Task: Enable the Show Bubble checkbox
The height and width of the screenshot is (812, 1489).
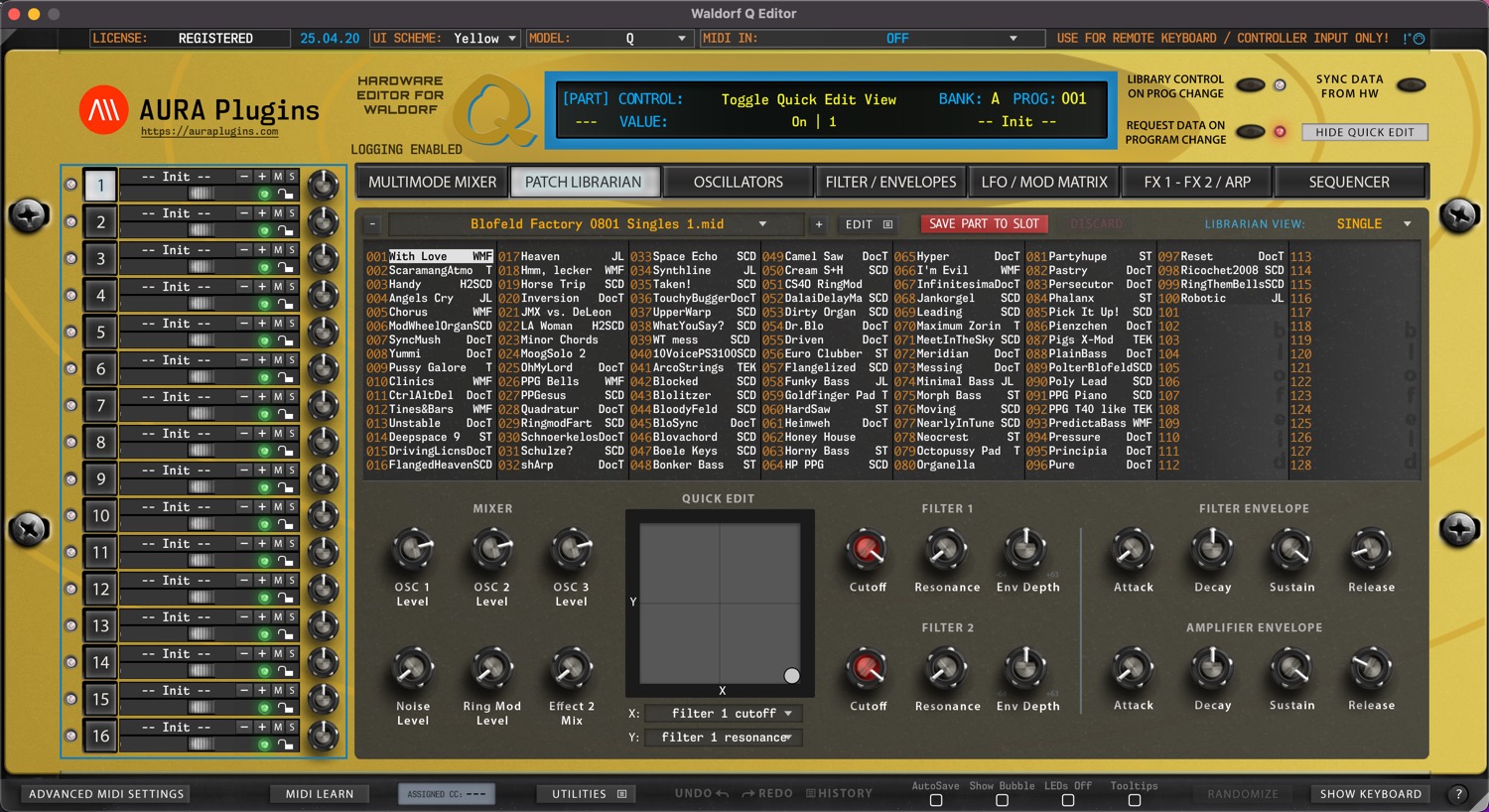Action: 1002,800
